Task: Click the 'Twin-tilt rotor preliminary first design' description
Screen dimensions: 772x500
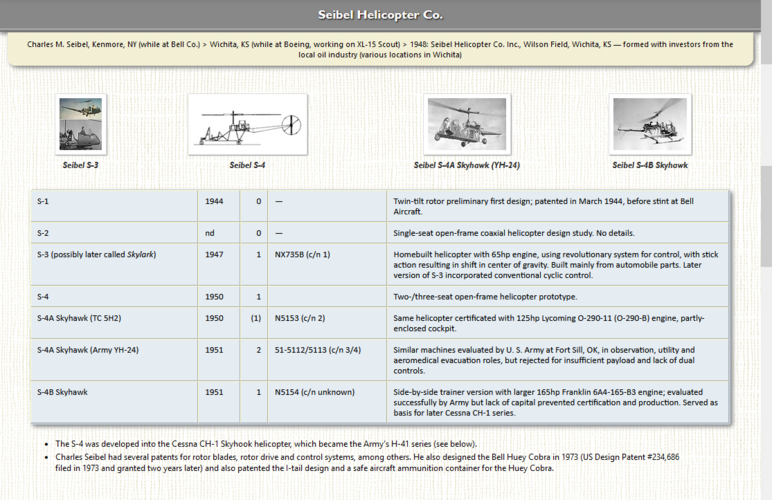Action: [x=557, y=206]
